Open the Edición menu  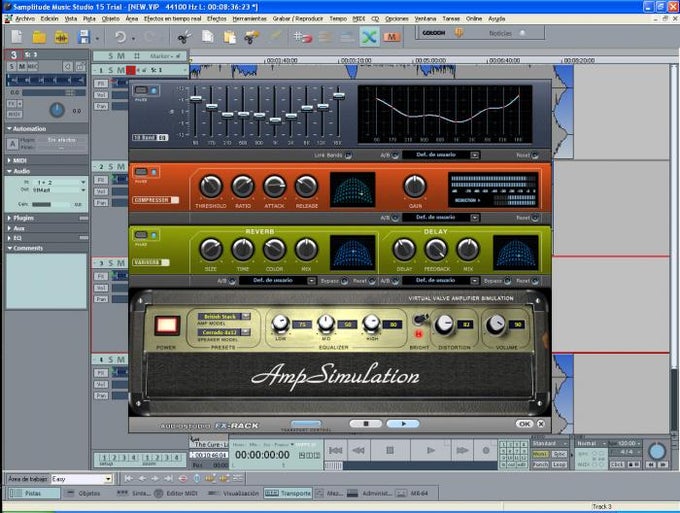(49, 19)
